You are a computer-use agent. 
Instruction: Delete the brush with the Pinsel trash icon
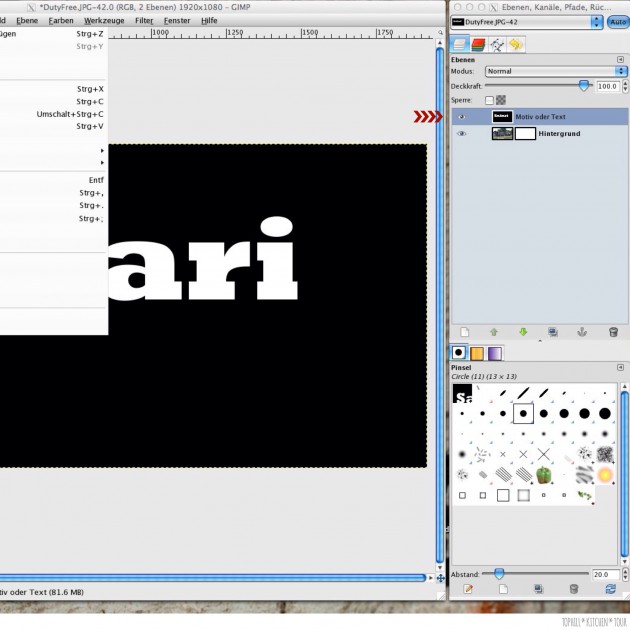(574, 589)
